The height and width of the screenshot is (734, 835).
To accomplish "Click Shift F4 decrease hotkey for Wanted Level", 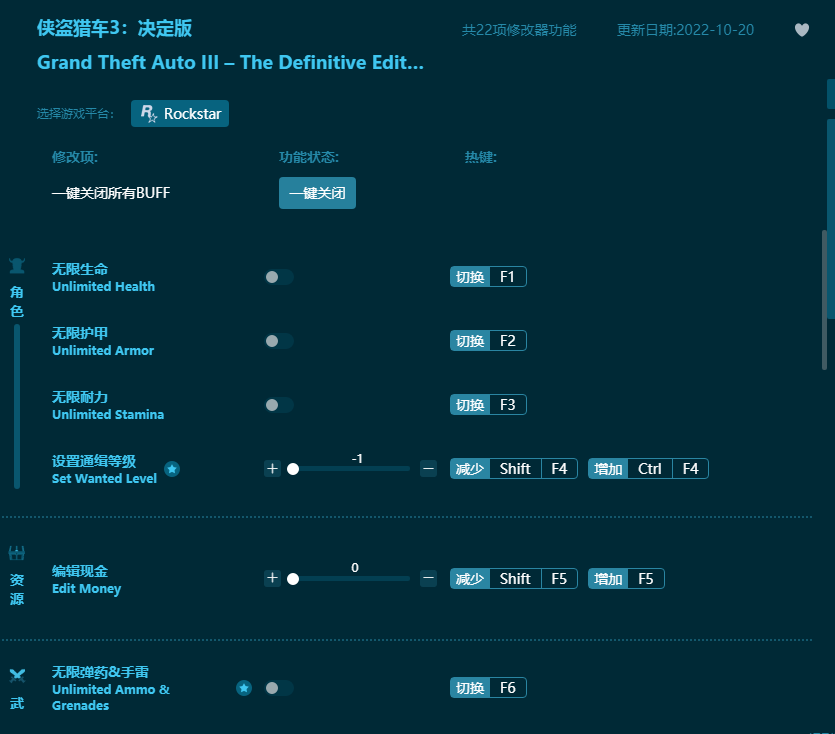I will [514, 469].
